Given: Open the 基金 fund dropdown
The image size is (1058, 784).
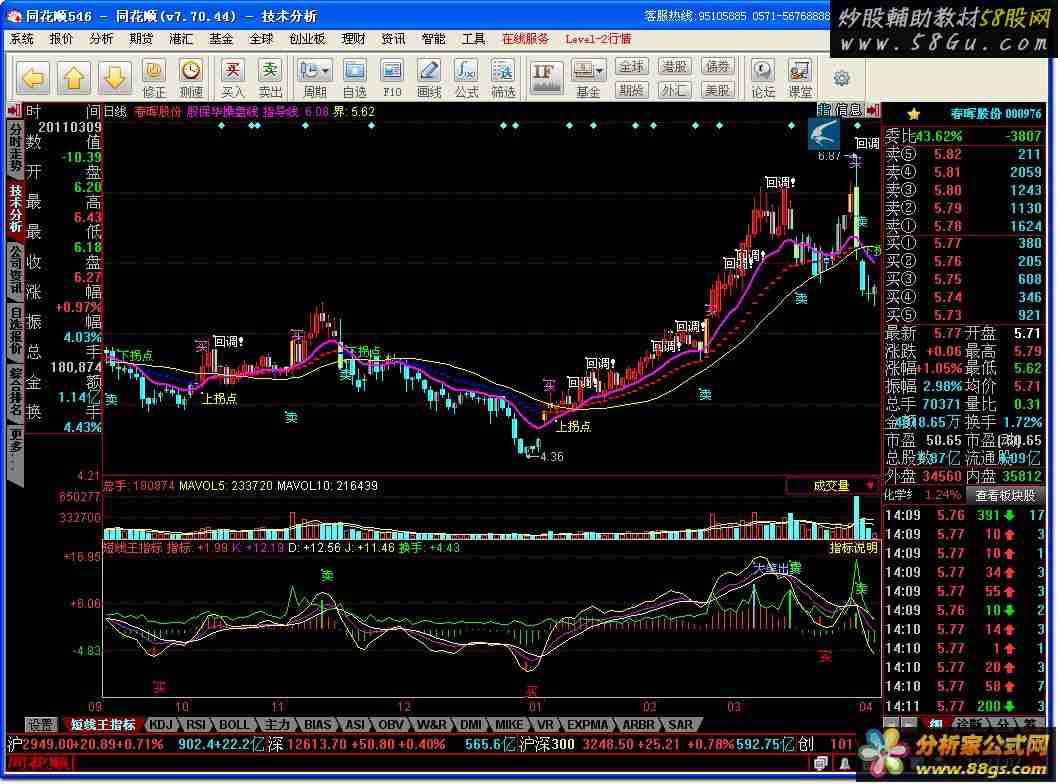Looking at the screenshot, I should click(588, 78).
